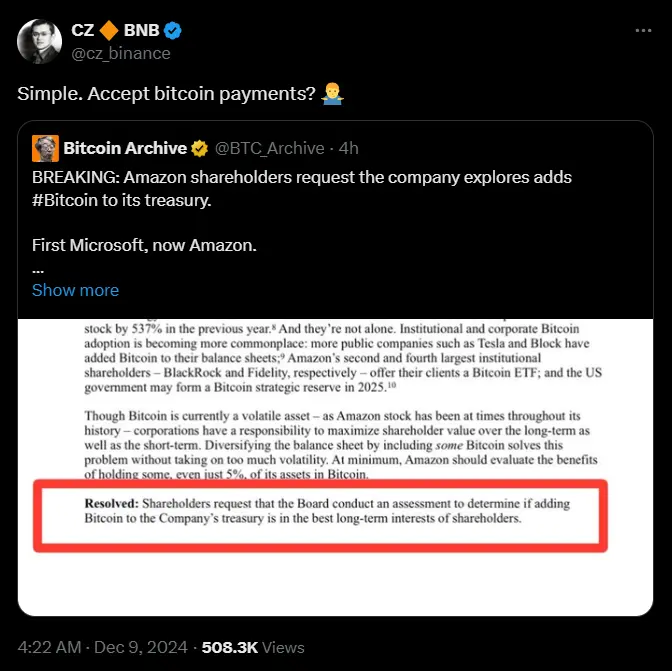Screen dimensions: 672x671
Task: Click the CZ display name
Action: tap(84, 31)
